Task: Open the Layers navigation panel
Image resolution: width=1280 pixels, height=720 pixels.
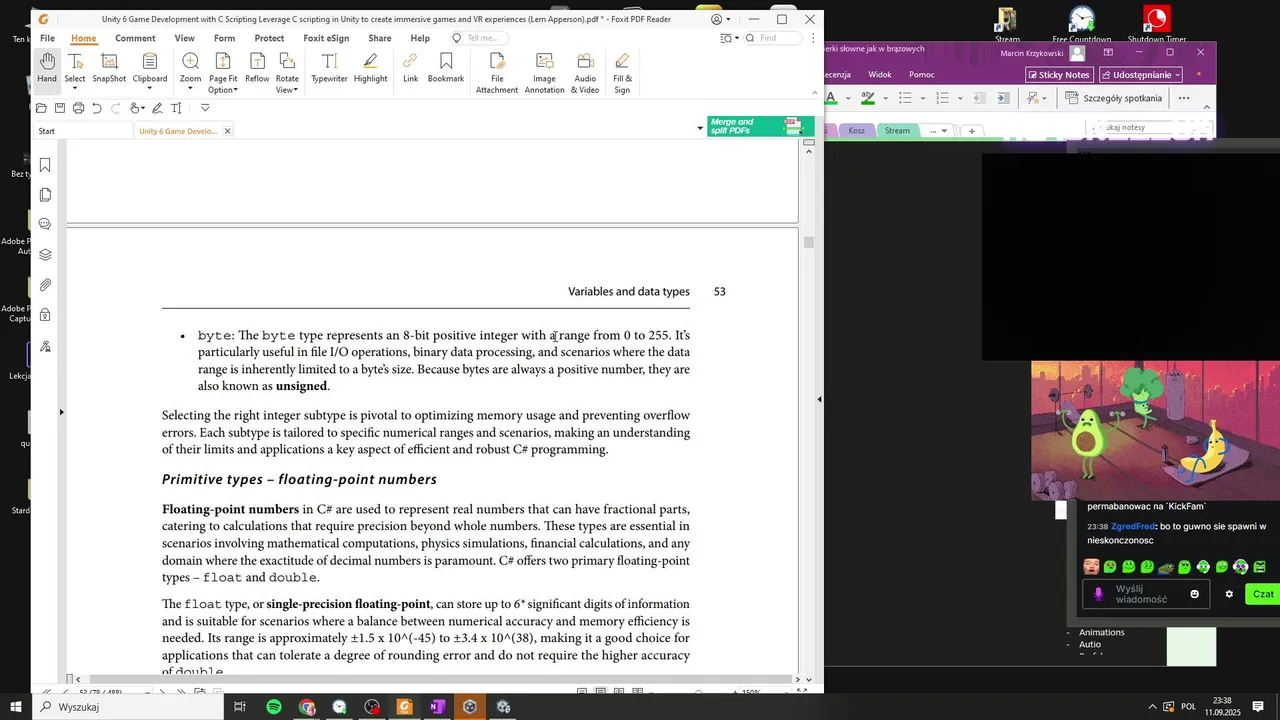Action: coord(45,255)
